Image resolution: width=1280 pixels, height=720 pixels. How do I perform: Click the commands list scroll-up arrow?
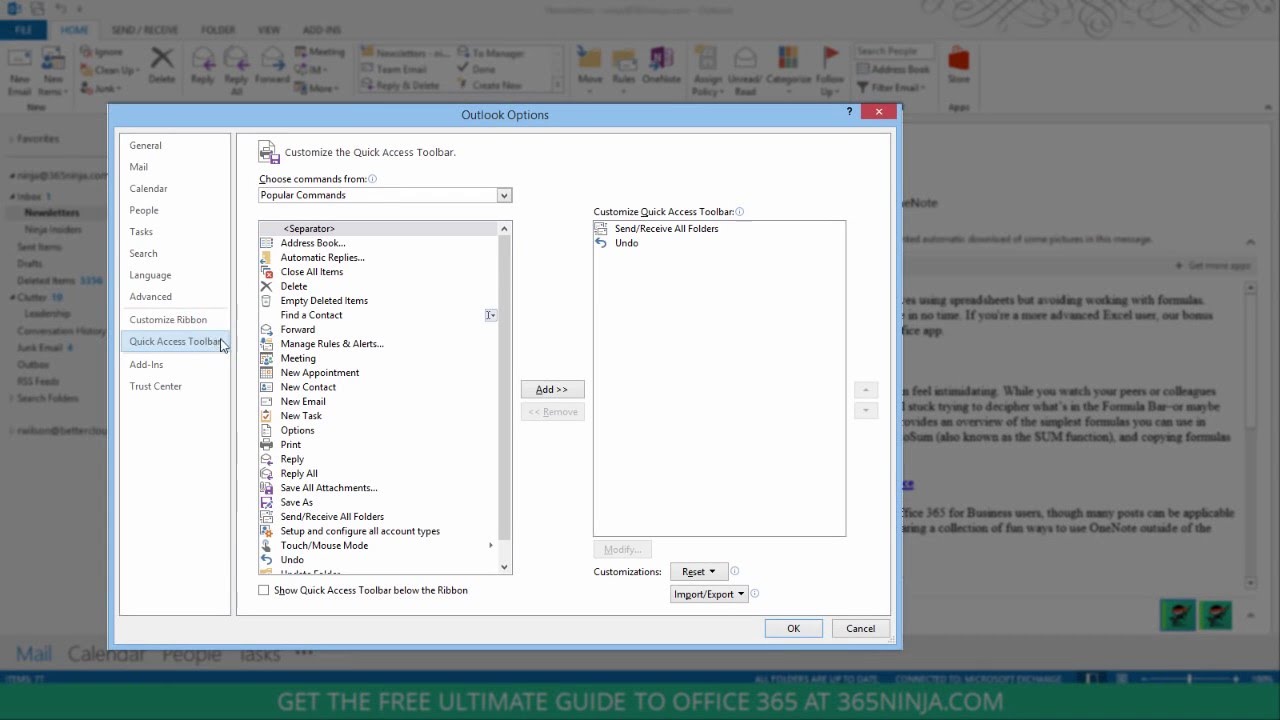[504, 229]
